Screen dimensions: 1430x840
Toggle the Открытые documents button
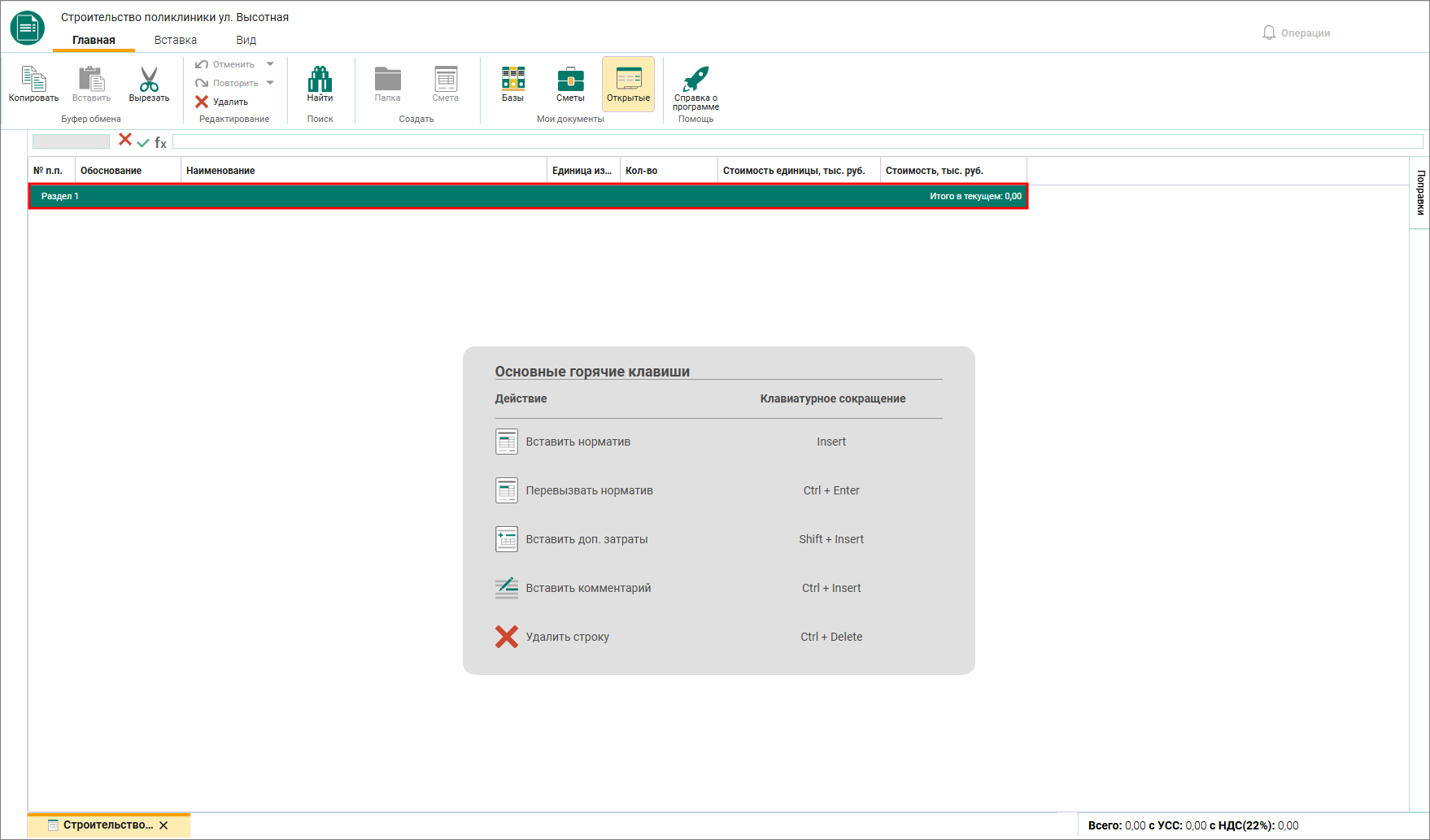(628, 84)
